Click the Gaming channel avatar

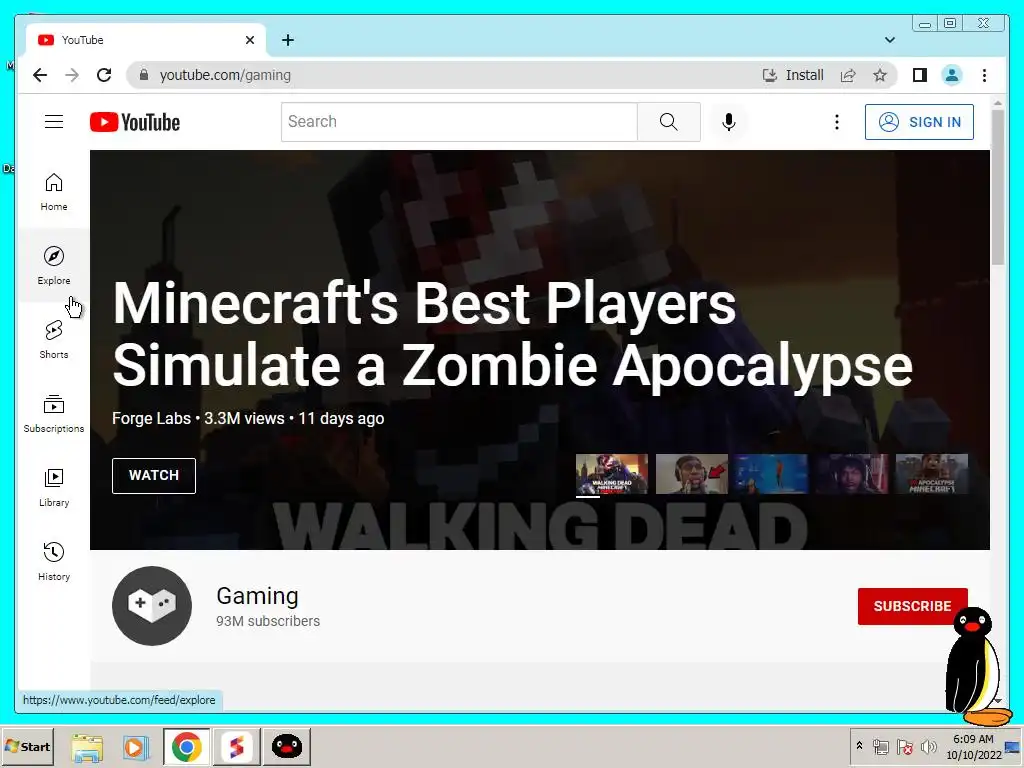click(x=152, y=605)
